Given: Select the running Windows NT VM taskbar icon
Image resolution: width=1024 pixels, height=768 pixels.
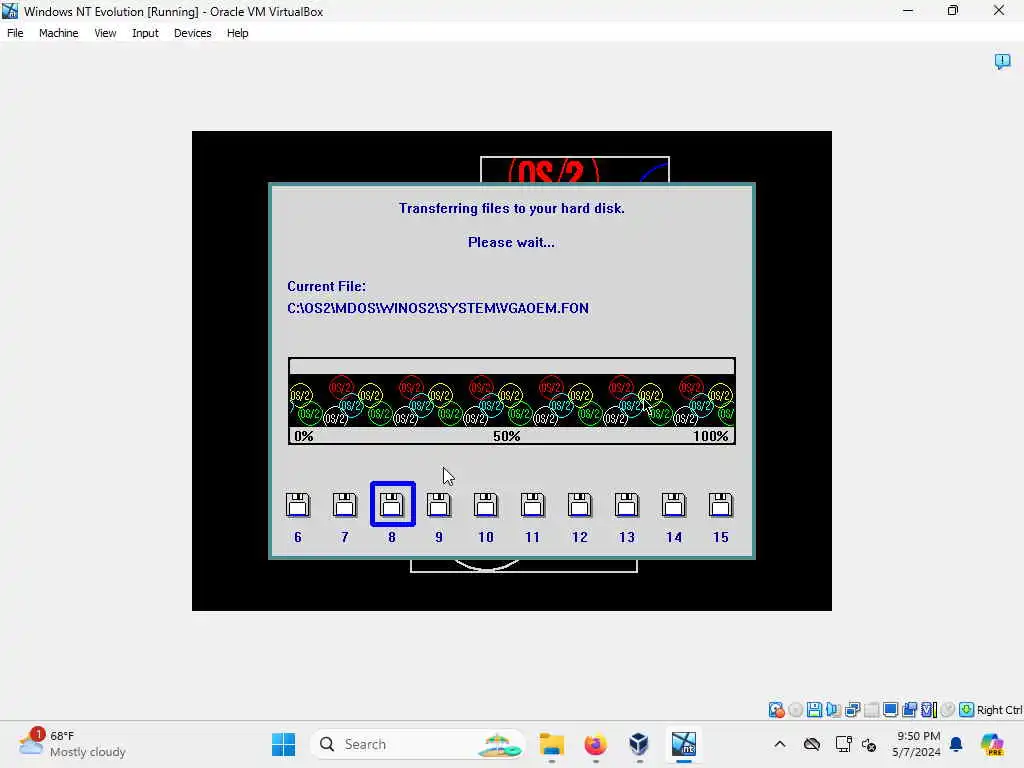Looking at the screenshot, I should click(x=684, y=744).
